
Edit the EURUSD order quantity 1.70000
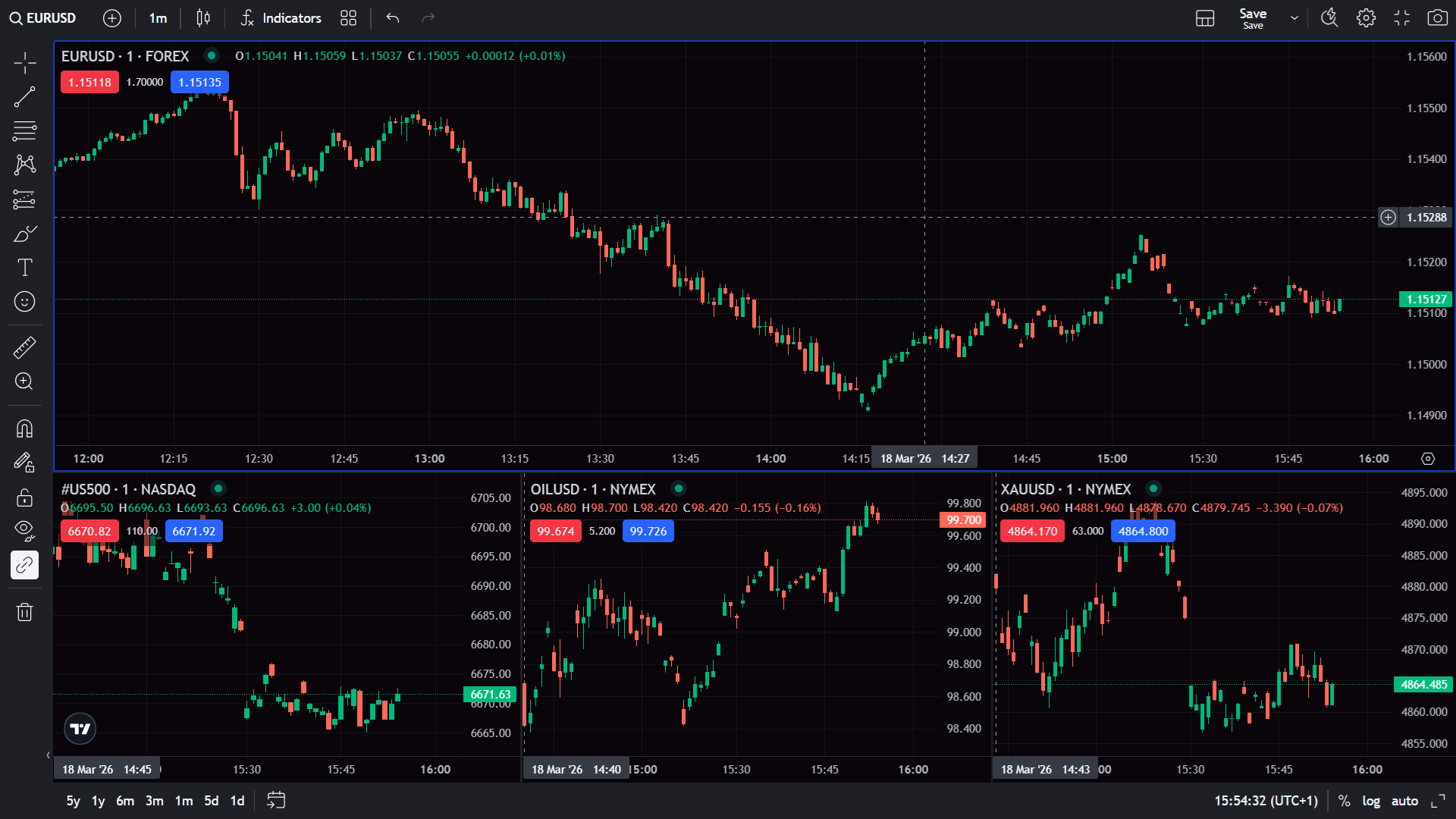point(145,82)
